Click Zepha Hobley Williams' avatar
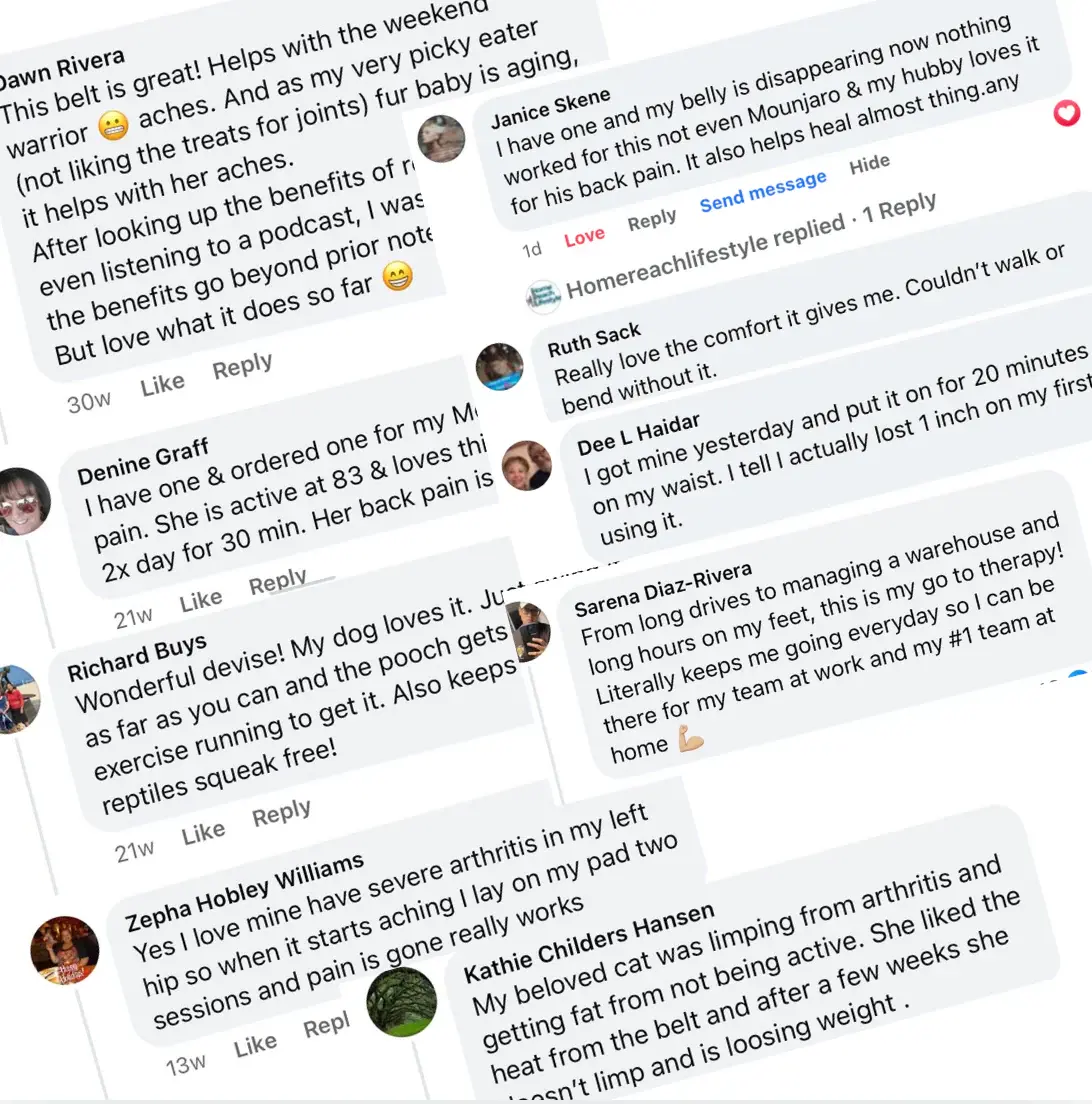Image resolution: width=1092 pixels, height=1104 pixels. click(65, 950)
